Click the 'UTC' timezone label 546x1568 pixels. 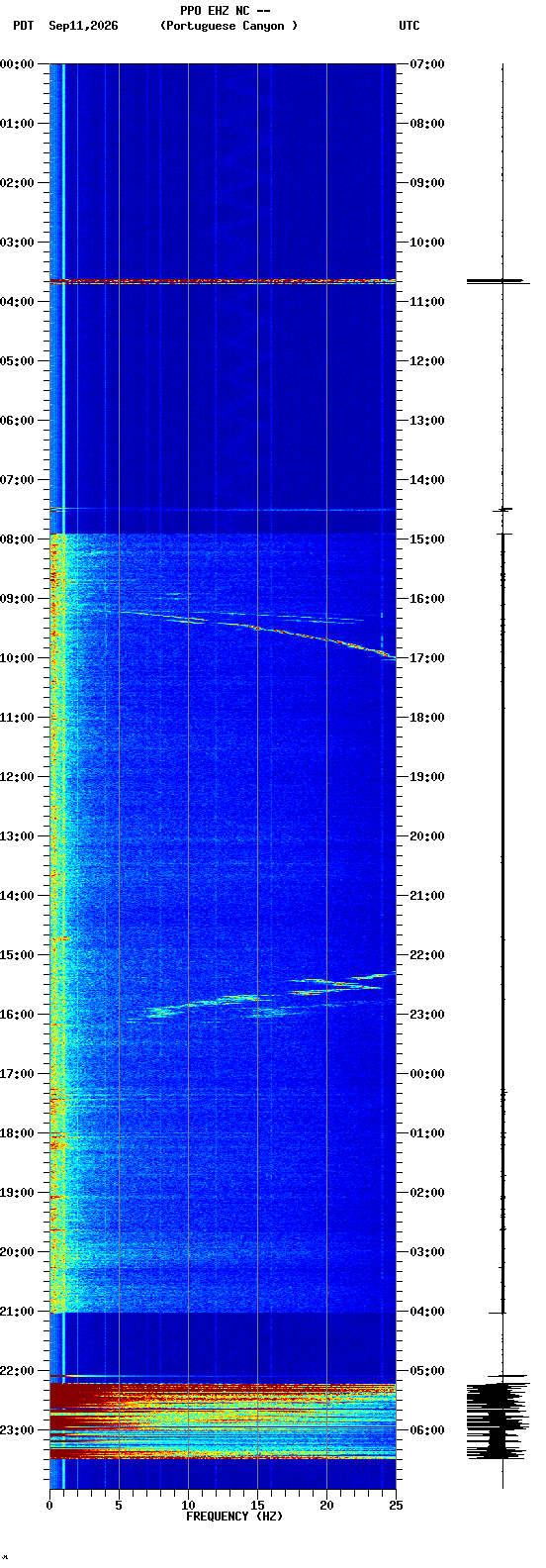pyautogui.click(x=409, y=26)
